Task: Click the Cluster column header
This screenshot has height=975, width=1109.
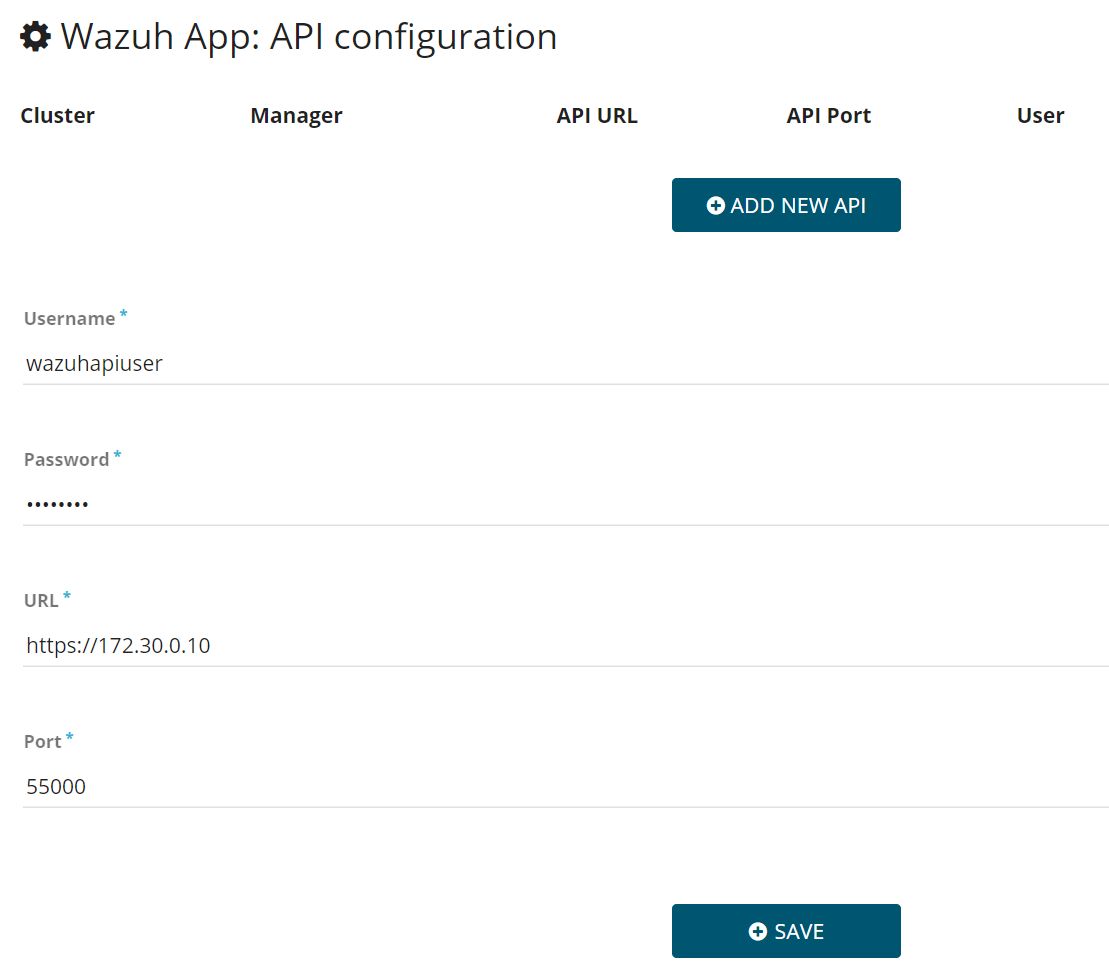Action: click(57, 115)
